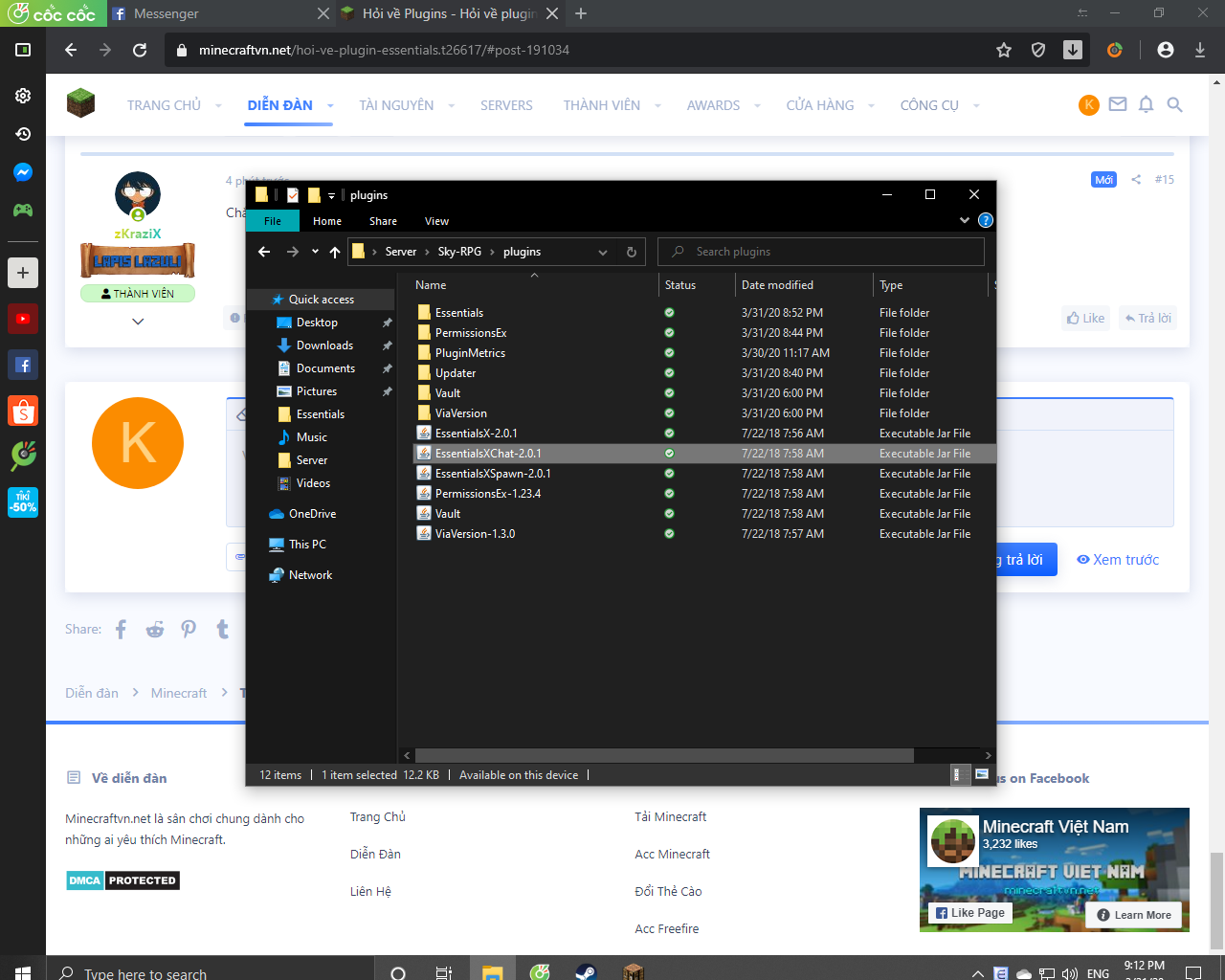Expand zKraziX user info chevron
This screenshot has height=980, width=1225.
(138, 322)
